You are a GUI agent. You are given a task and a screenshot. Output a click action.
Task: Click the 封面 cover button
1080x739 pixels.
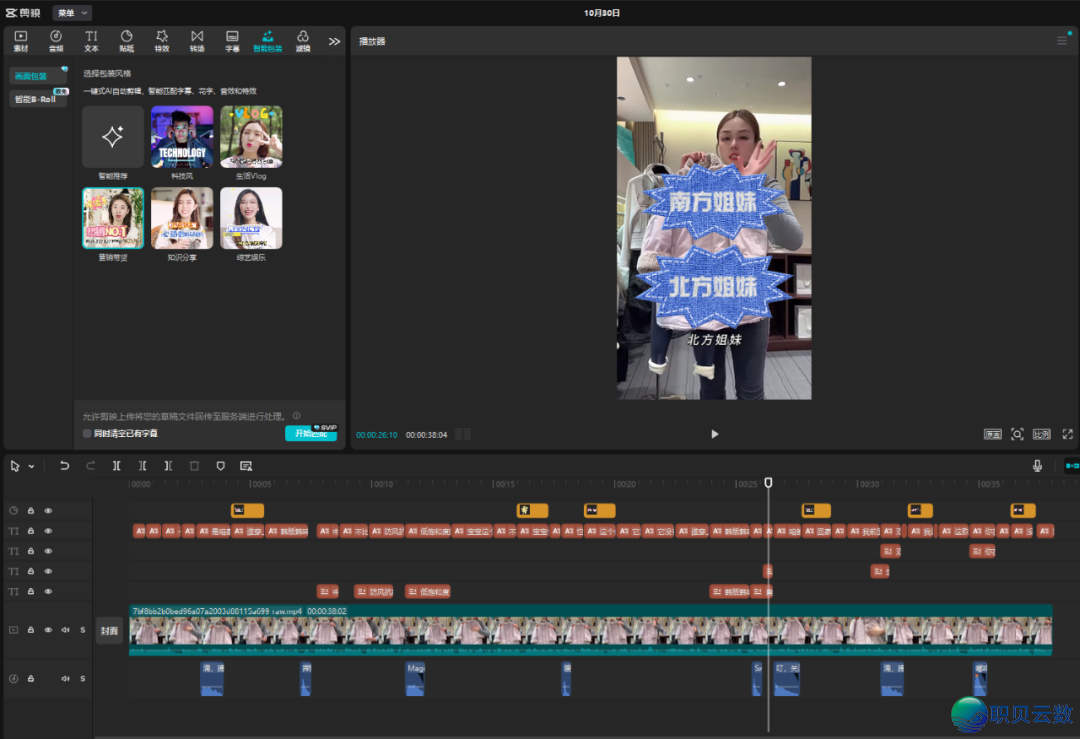[109, 631]
